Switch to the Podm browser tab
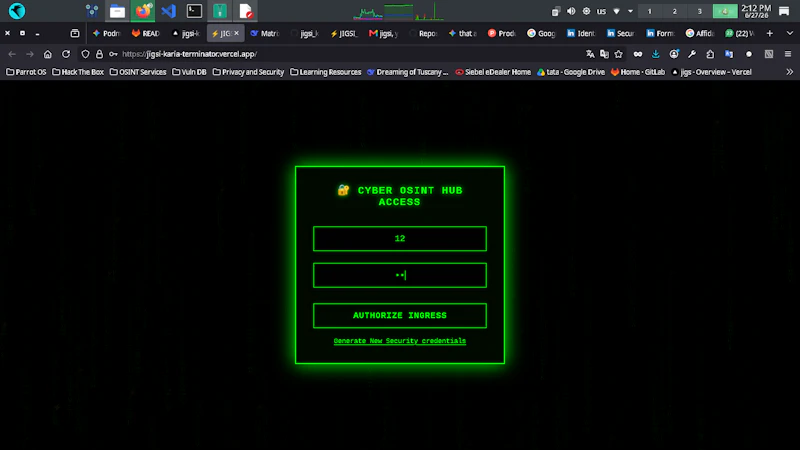The height and width of the screenshot is (450, 800). [x=106, y=33]
